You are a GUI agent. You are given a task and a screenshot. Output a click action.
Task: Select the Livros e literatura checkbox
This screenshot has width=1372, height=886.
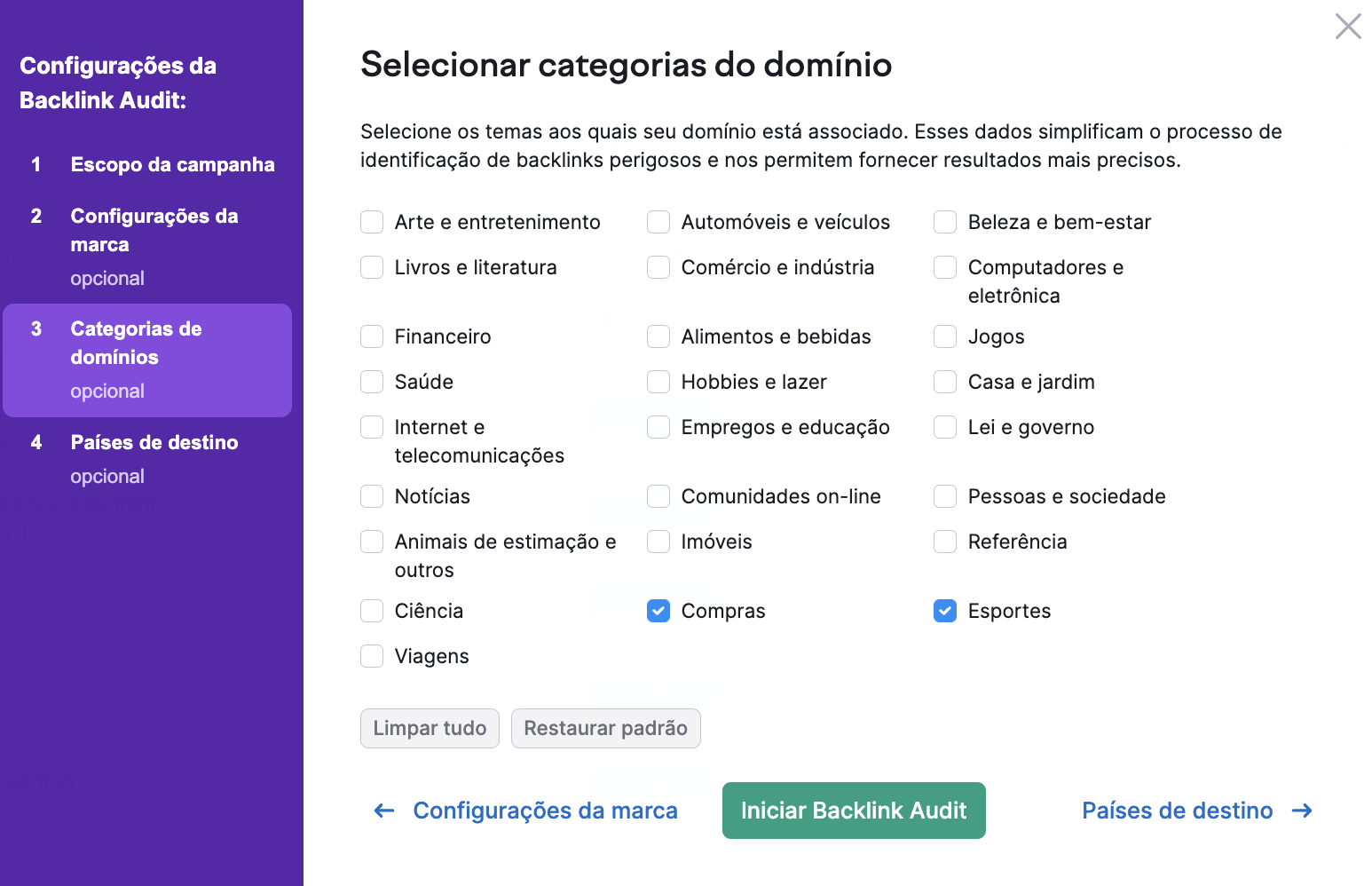(372, 267)
